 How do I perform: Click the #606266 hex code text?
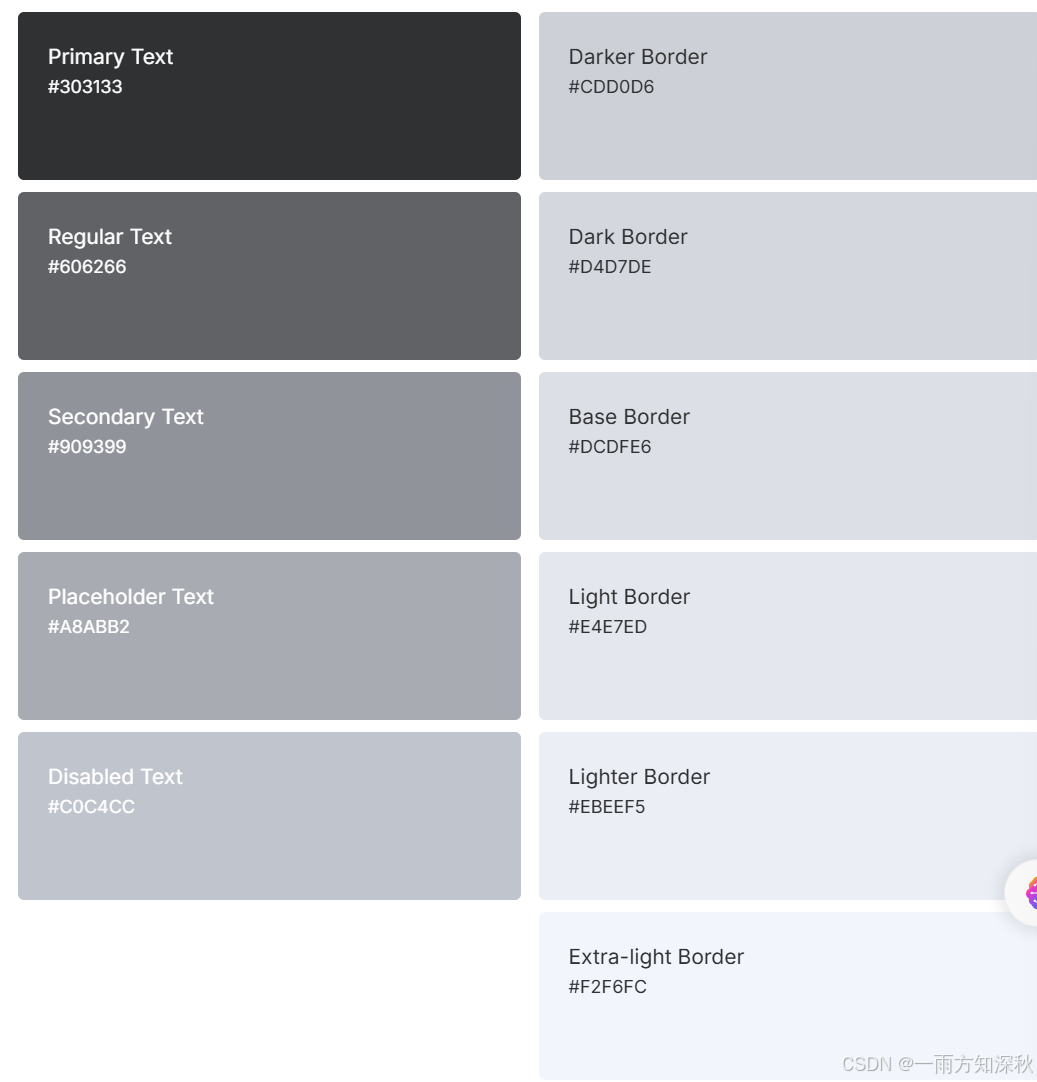(87, 267)
